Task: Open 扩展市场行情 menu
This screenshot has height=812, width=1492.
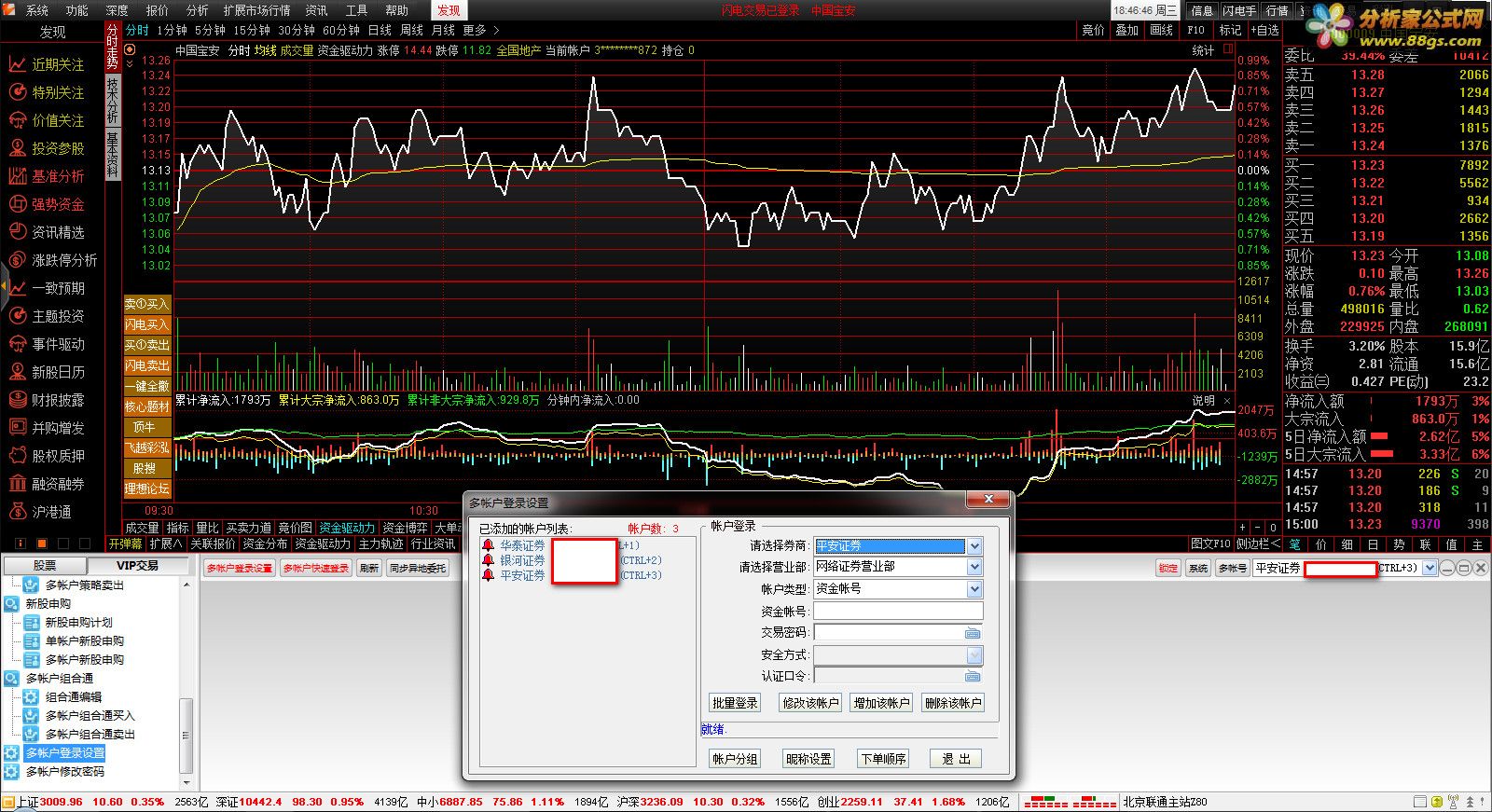Action: point(256,10)
